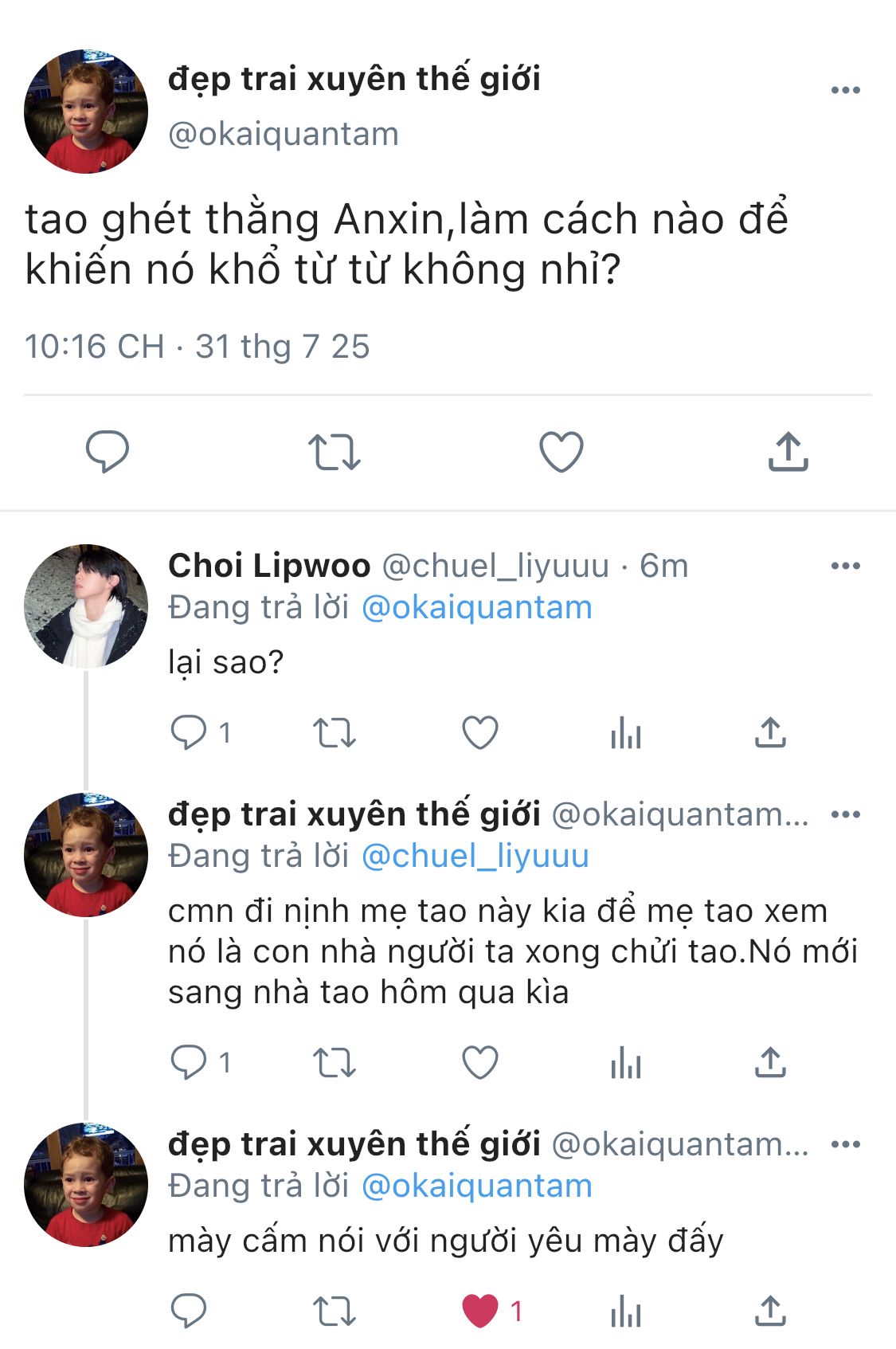Open more options on Choi Lipwoo's reply
This screenshot has width=896, height=1349.
click(x=845, y=566)
